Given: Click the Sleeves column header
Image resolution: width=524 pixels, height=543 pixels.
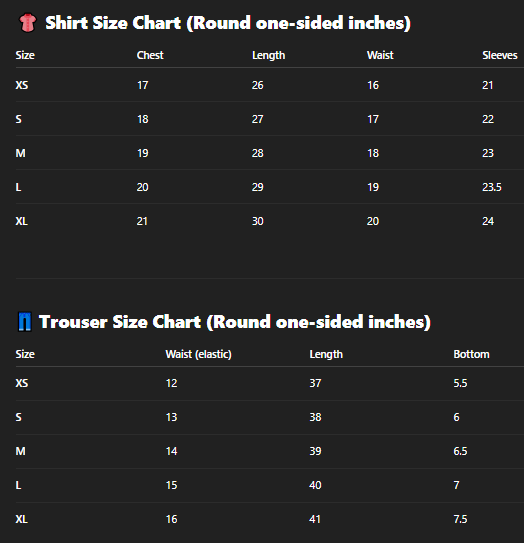Looking at the screenshot, I should (500, 55).
